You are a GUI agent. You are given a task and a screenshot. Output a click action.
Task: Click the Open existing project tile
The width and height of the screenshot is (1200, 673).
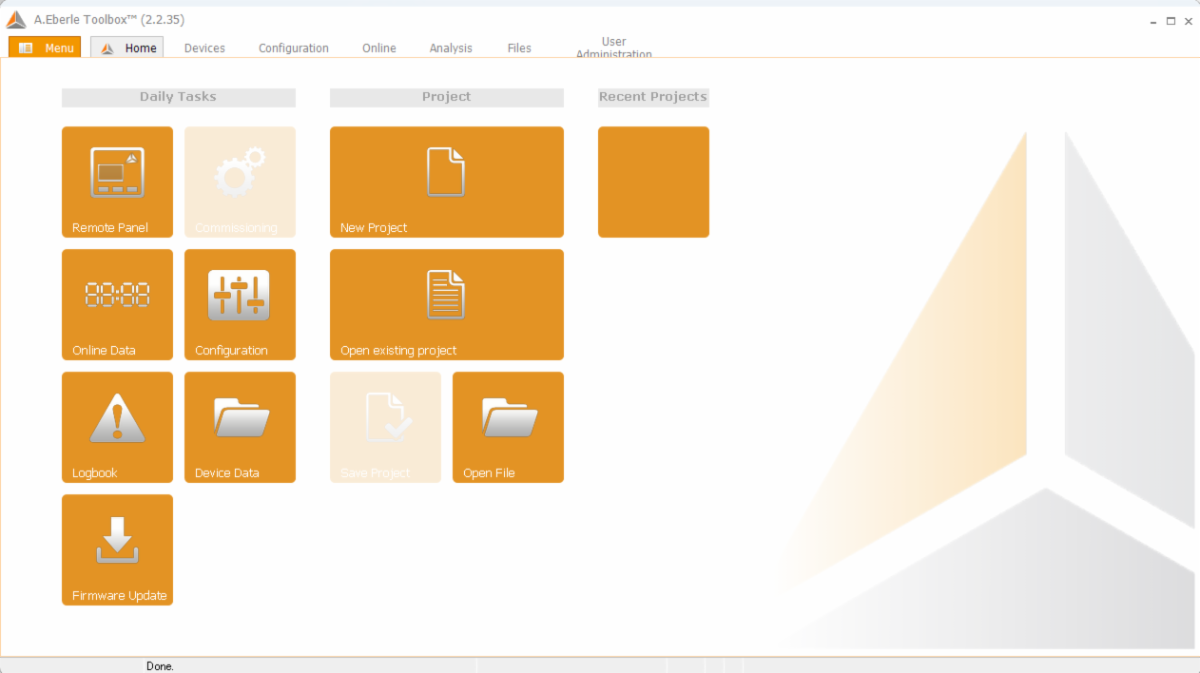446,304
